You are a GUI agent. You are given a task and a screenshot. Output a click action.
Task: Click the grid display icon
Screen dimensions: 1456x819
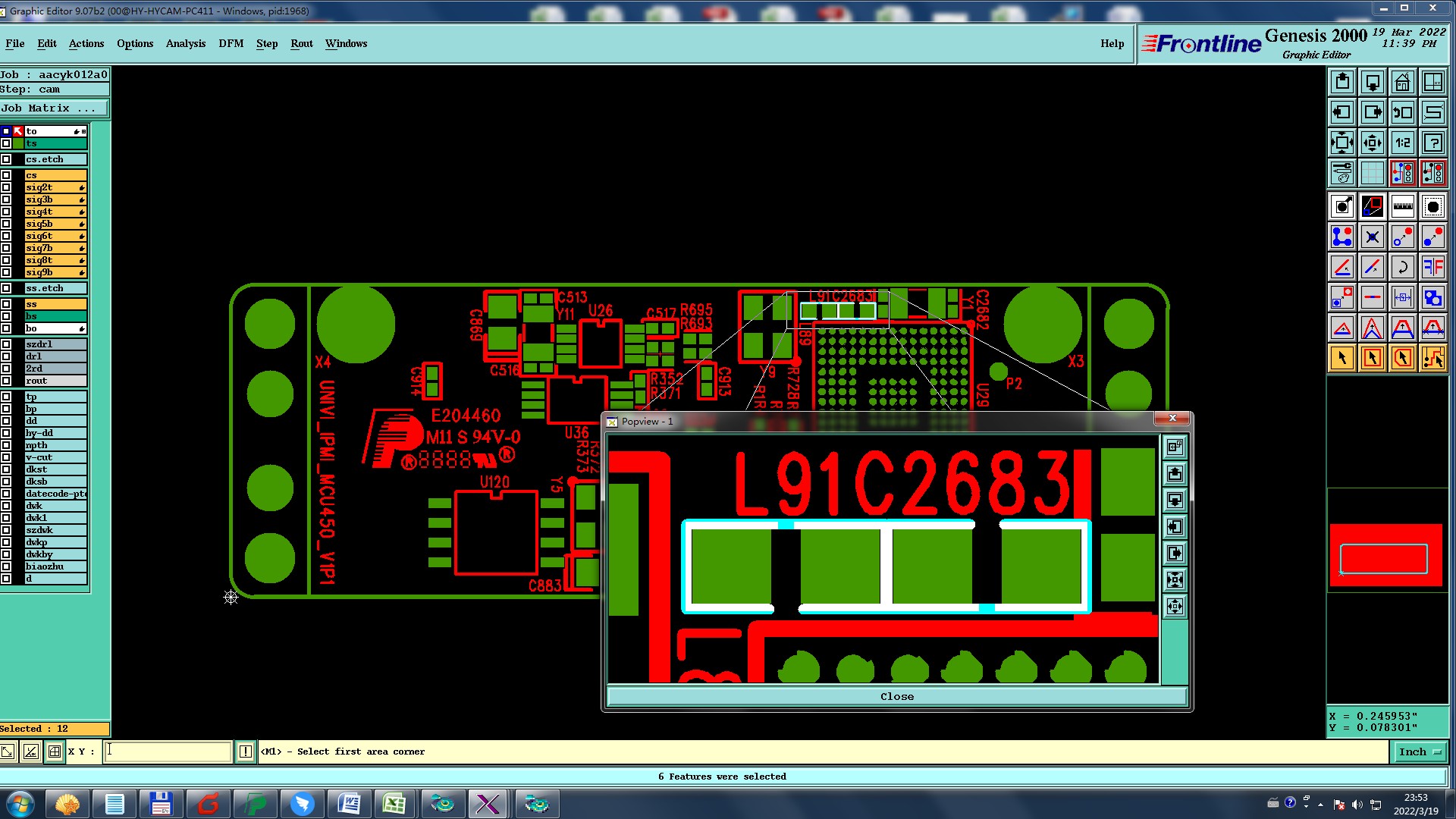1372,173
